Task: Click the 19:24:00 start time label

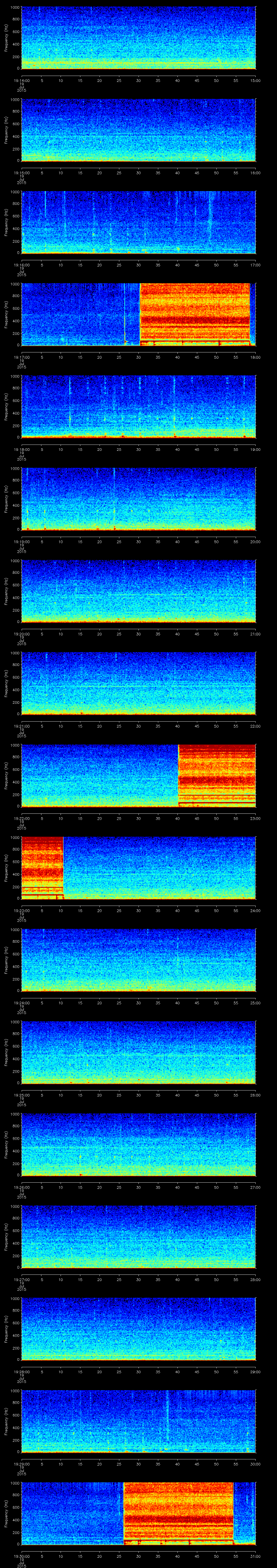Action: coord(21,1003)
